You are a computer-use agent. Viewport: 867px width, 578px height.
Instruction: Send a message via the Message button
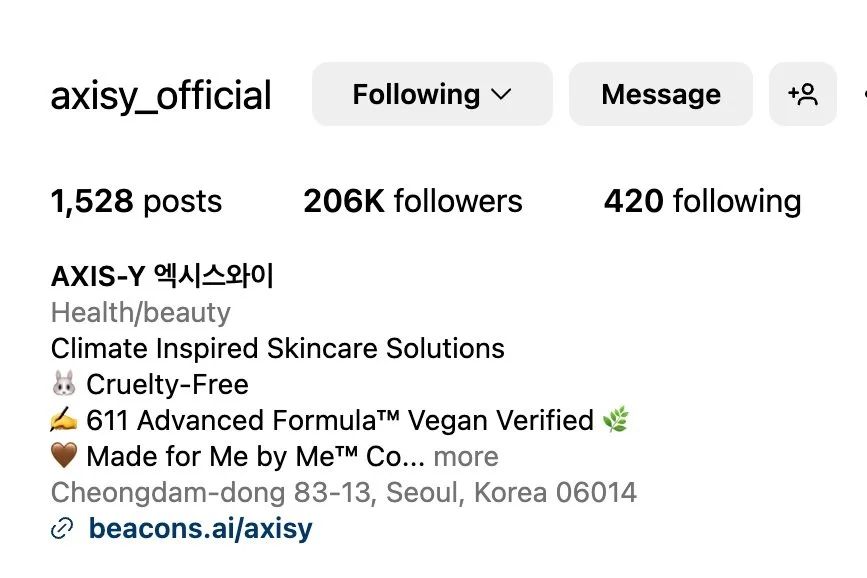pyautogui.click(x=661, y=94)
